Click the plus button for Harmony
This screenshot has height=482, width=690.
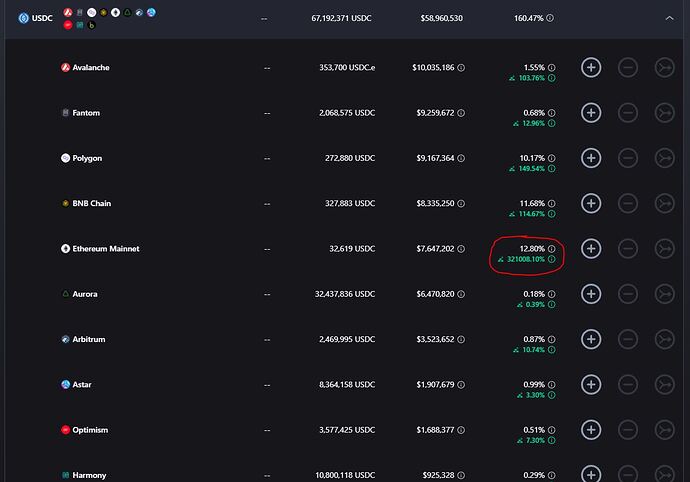pos(591,475)
